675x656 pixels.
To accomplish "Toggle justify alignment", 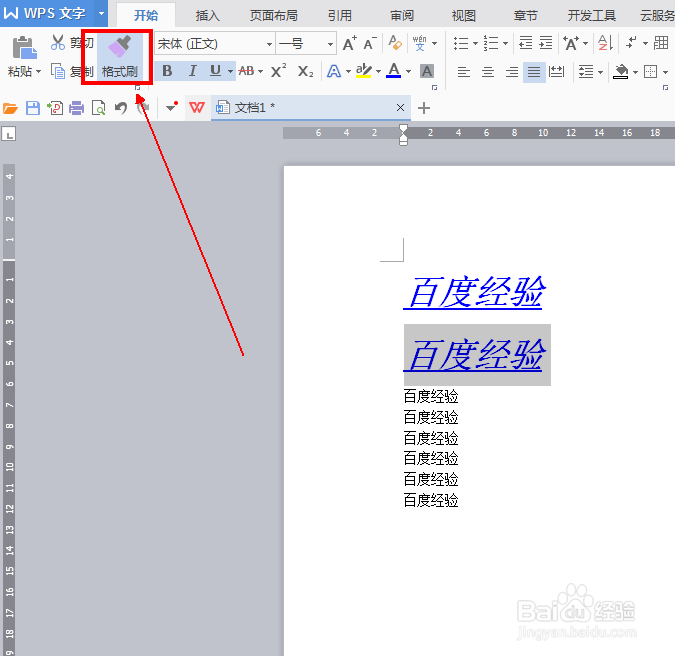I will pos(534,71).
